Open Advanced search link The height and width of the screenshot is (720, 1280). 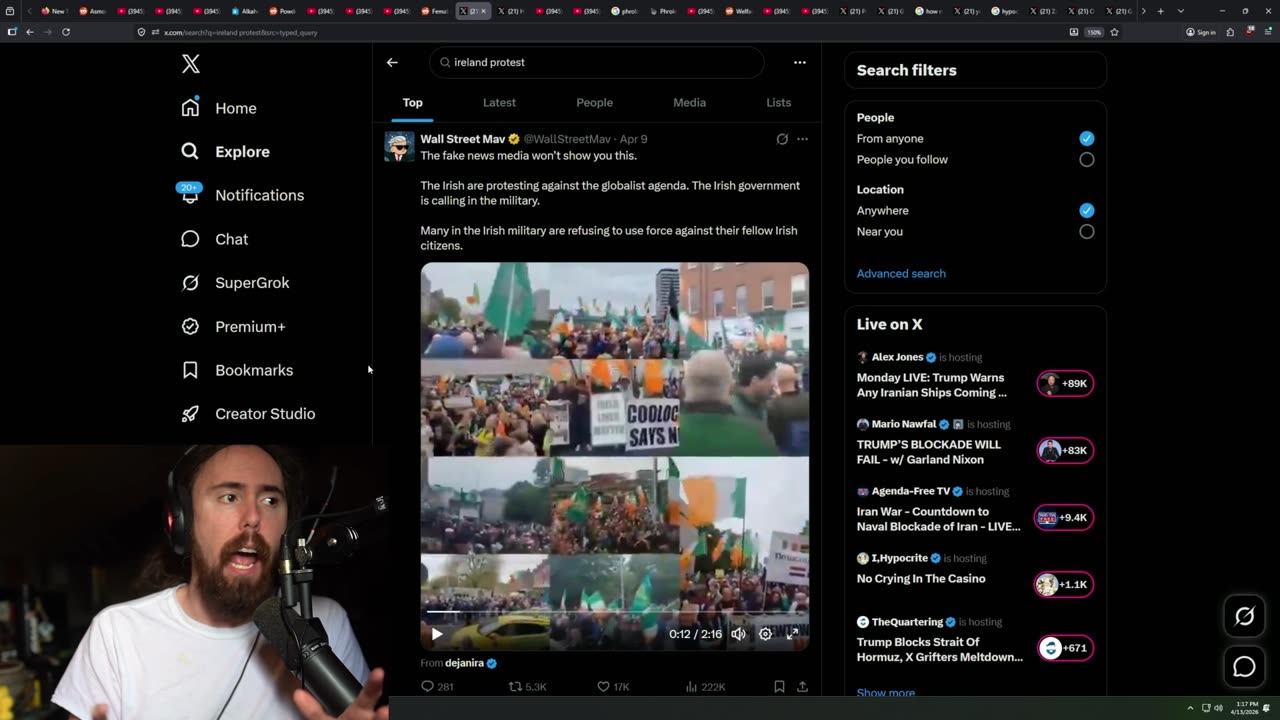[901, 273]
